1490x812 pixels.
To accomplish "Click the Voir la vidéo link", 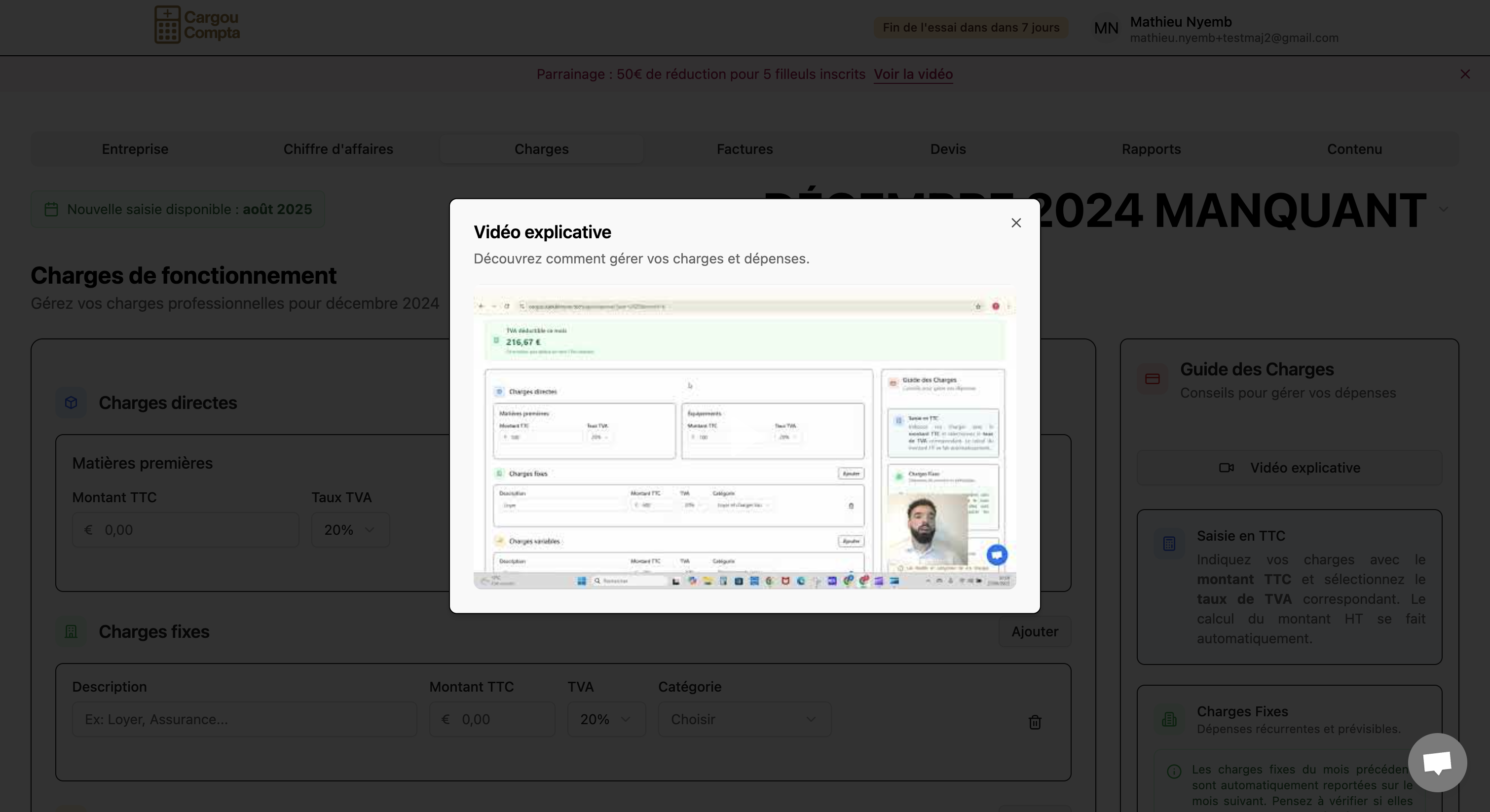I will coord(913,74).
